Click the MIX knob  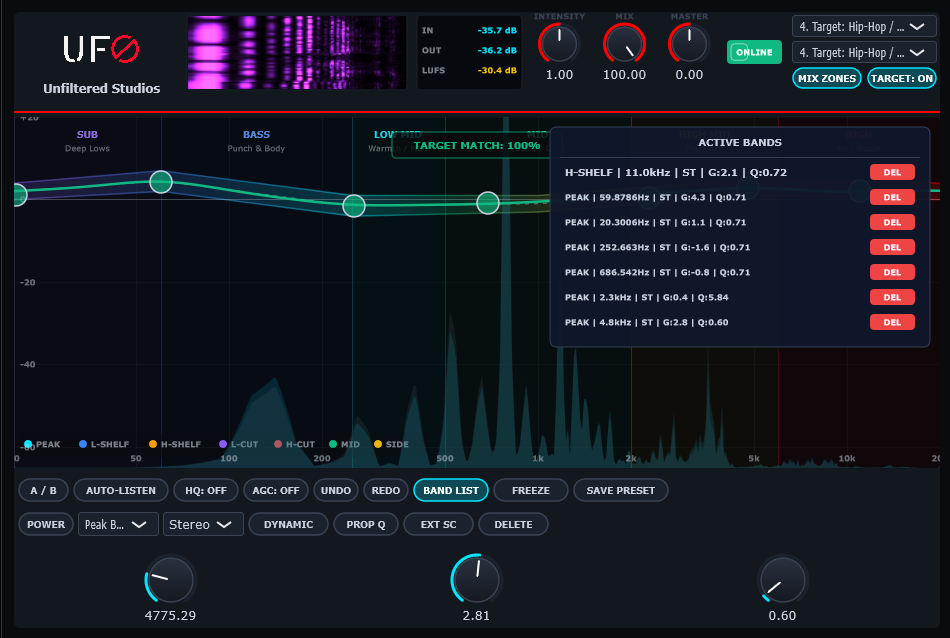(x=624, y=44)
